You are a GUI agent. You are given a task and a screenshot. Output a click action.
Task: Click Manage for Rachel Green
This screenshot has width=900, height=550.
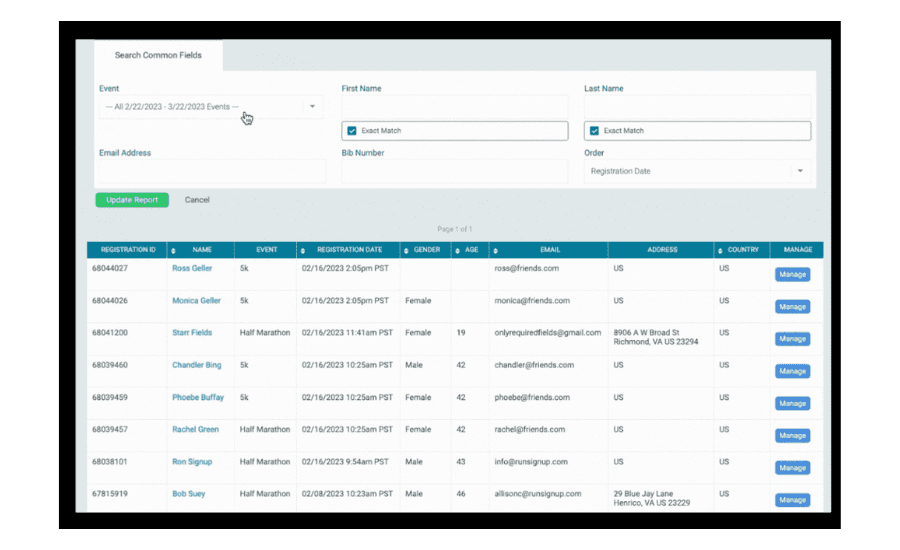[793, 436]
